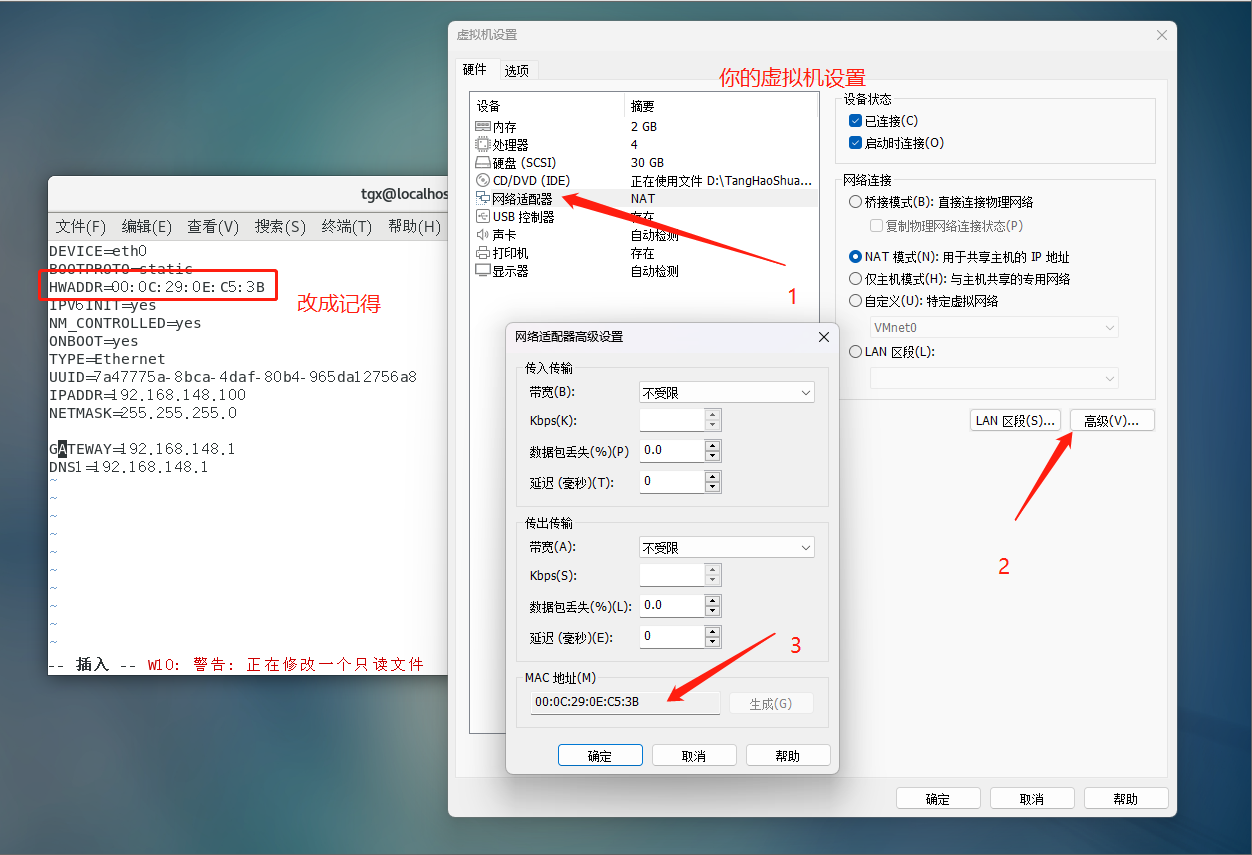Select the USB 控制器 icon
The image size is (1252, 855).
click(x=483, y=217)
